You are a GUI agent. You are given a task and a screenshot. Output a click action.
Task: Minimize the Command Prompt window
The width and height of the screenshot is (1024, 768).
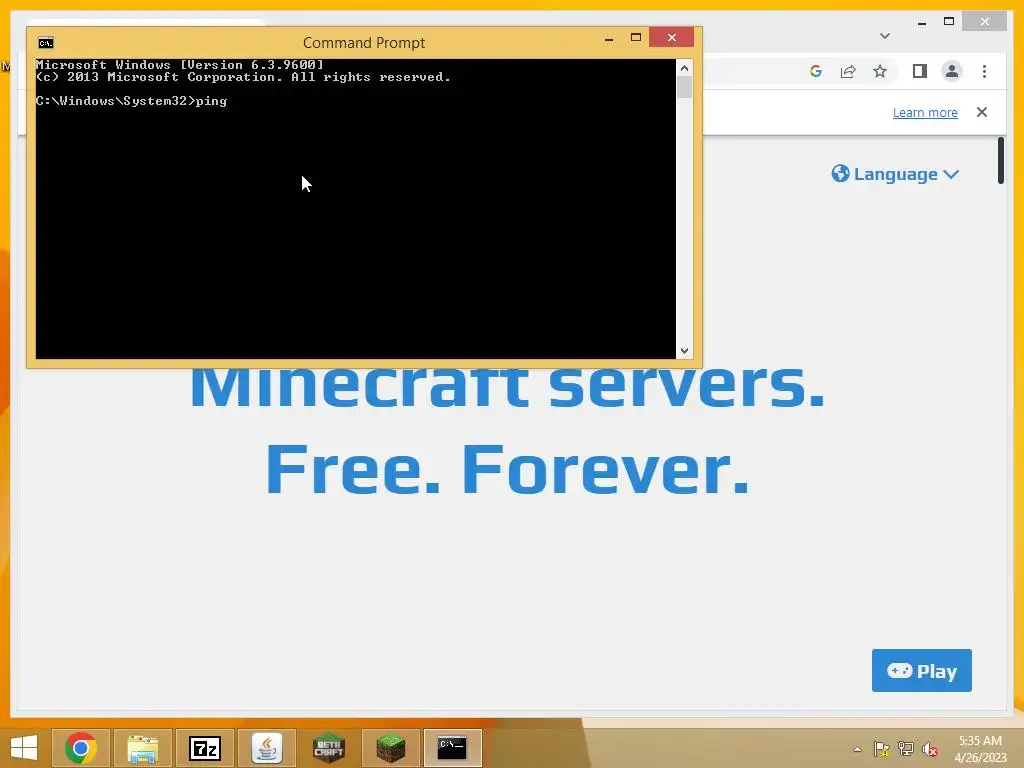point(609,38)
